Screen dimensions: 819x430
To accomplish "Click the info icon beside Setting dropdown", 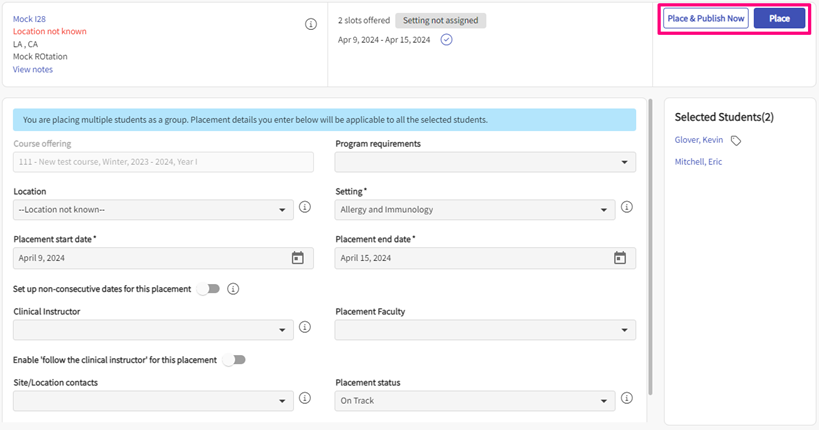I will pyautogui.click(x=627, y=208).
